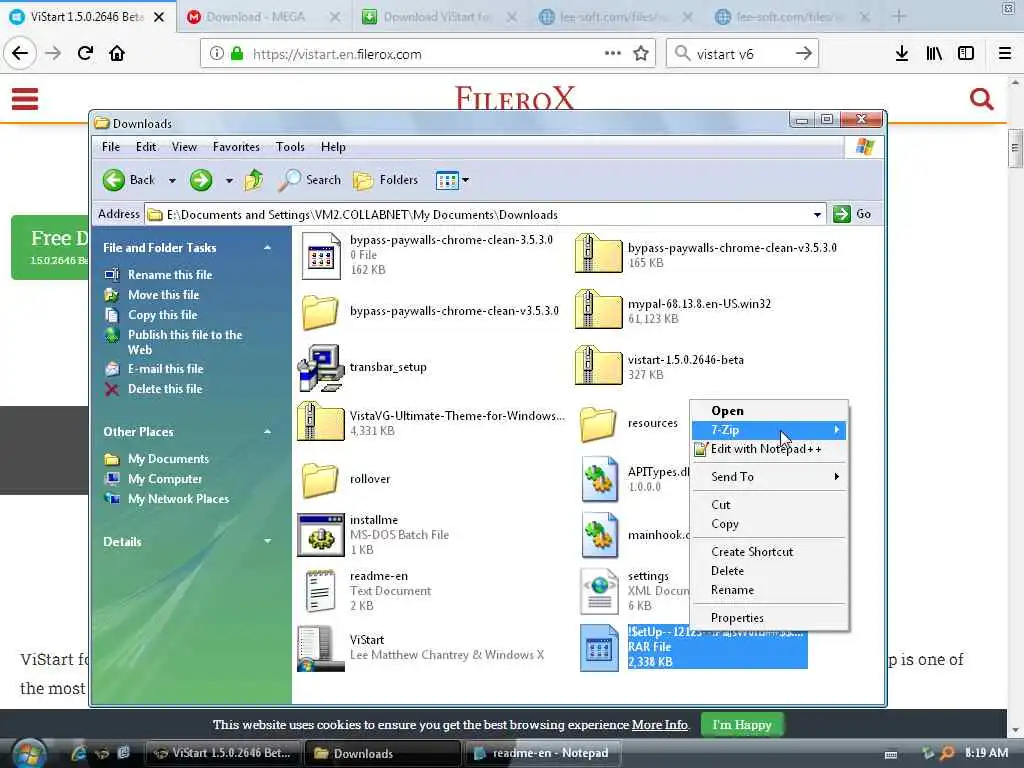
Task: Choose Rename in the context menu
Action: (x=769, y=590)
